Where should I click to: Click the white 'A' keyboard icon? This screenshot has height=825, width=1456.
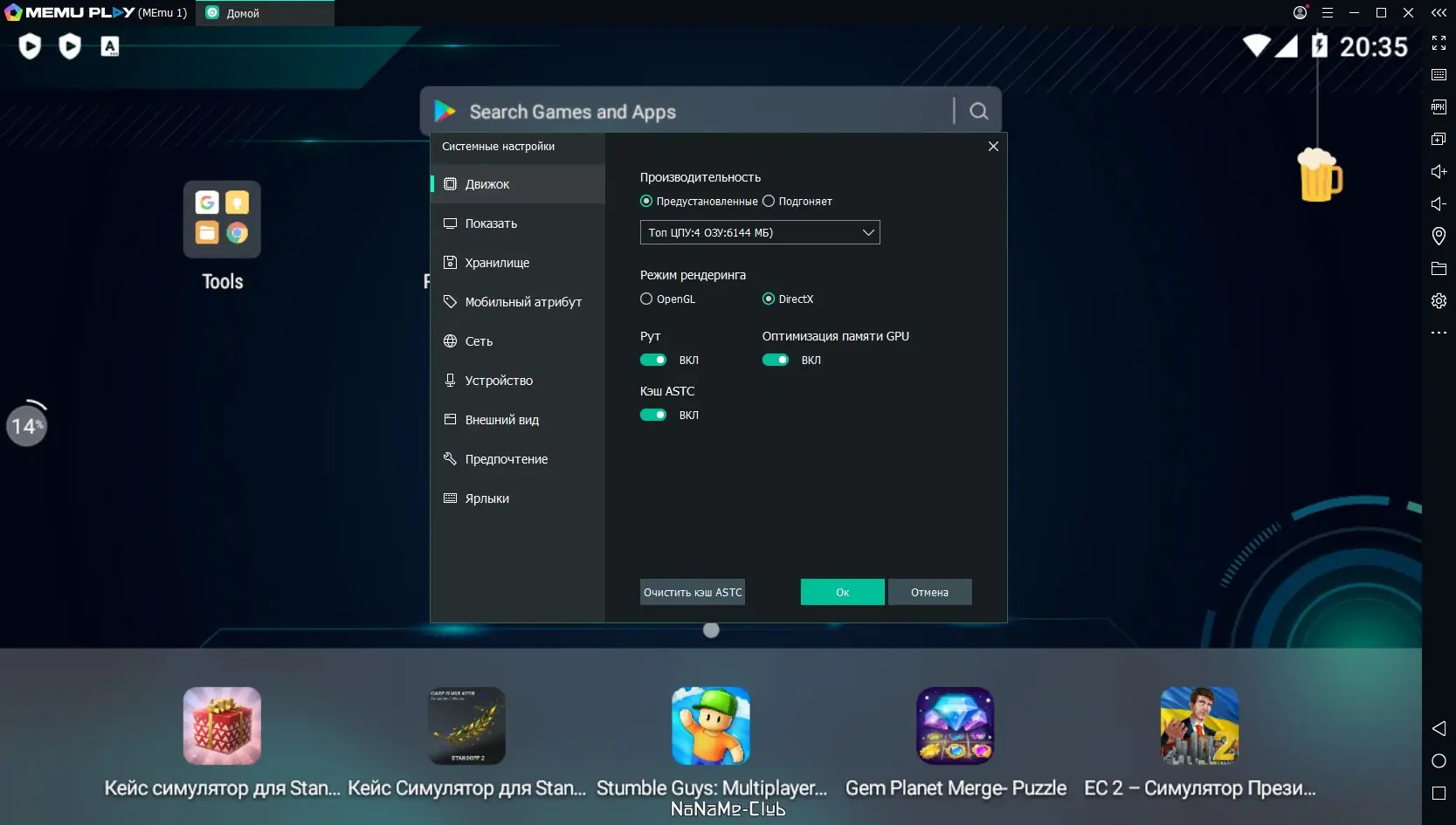coord(110,46)
